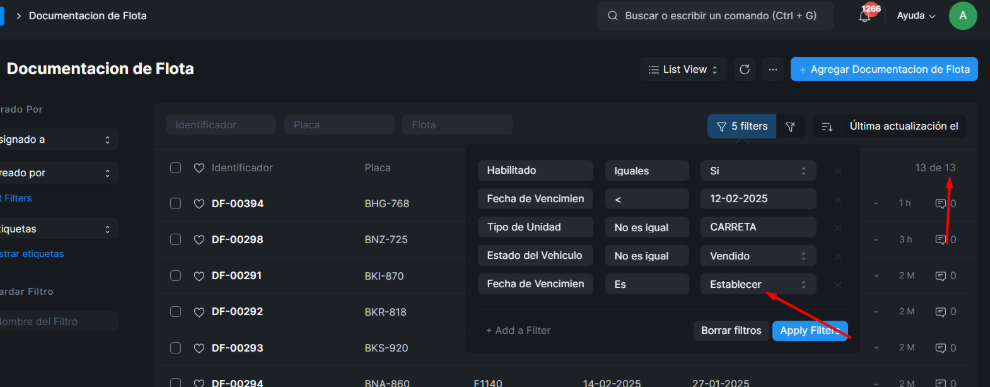The image size is (990, 387).
Task: Like DF-00293 with heart icon
Action: pos(199,348)
